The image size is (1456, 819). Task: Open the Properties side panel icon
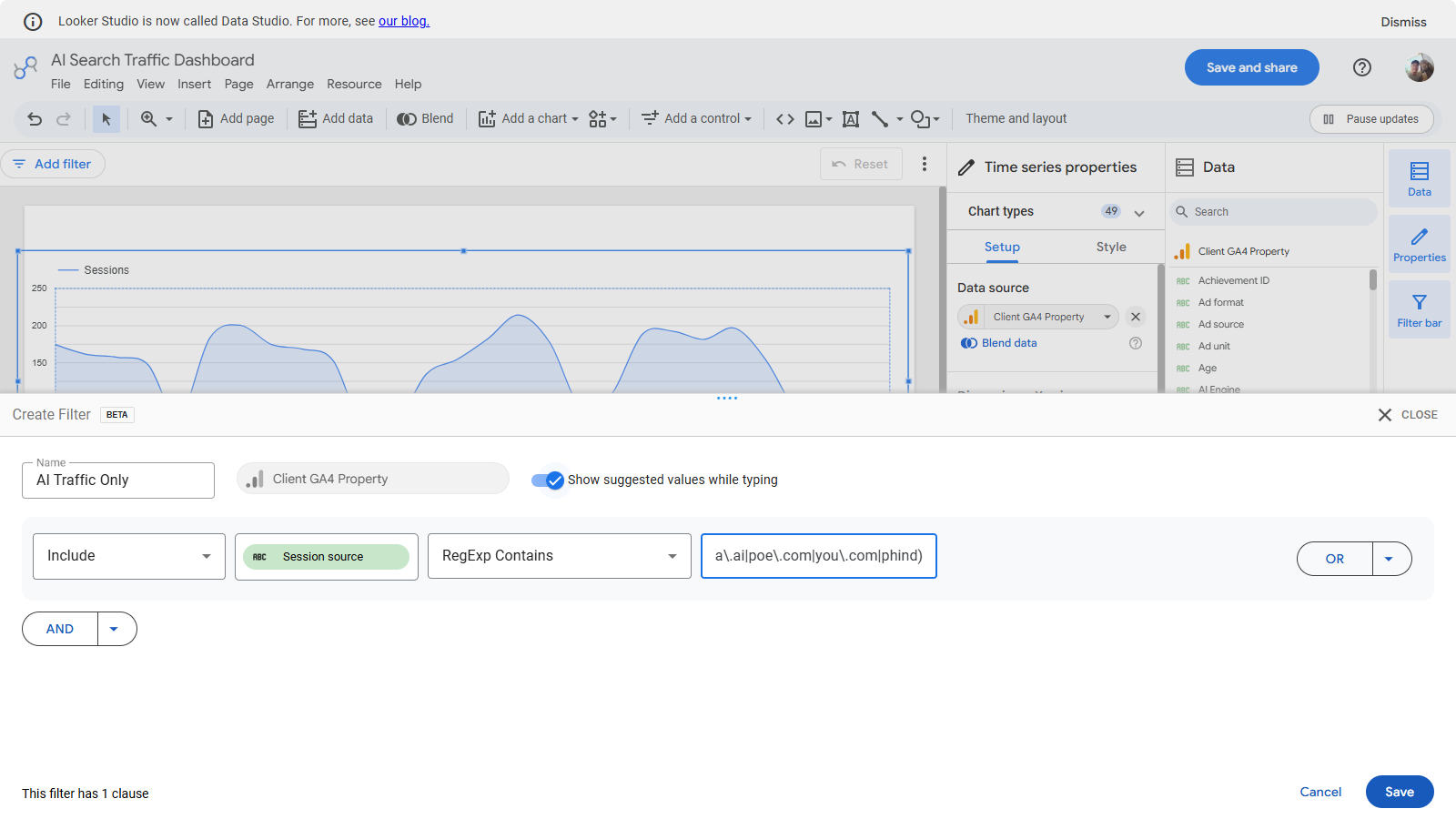click(1420, 244)
